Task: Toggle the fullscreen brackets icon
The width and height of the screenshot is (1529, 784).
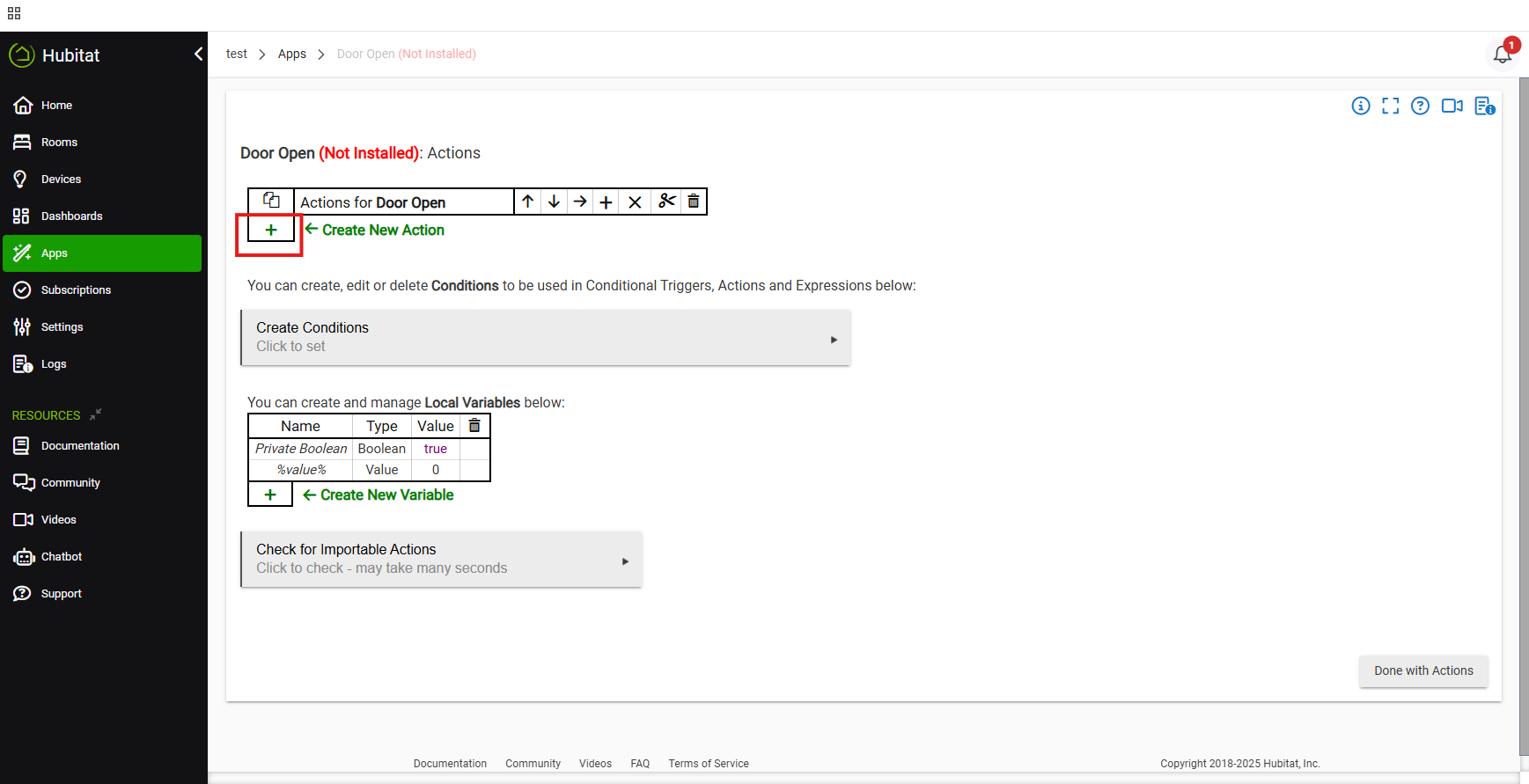Action: [1391, 106]
